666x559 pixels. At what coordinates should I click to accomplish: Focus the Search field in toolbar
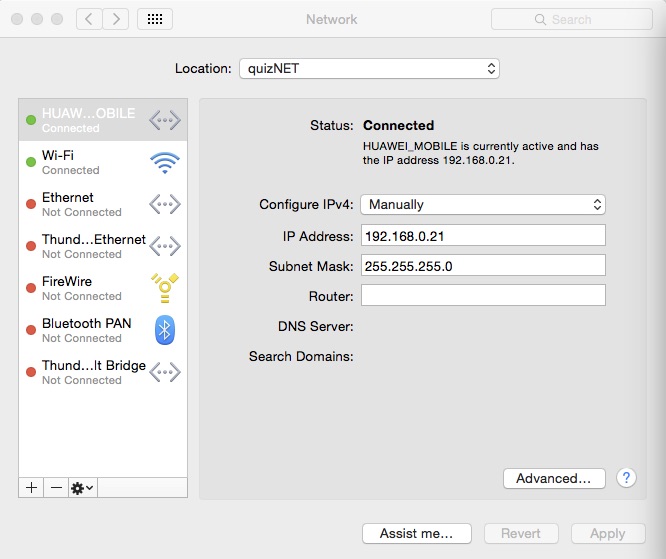point(571,19)
